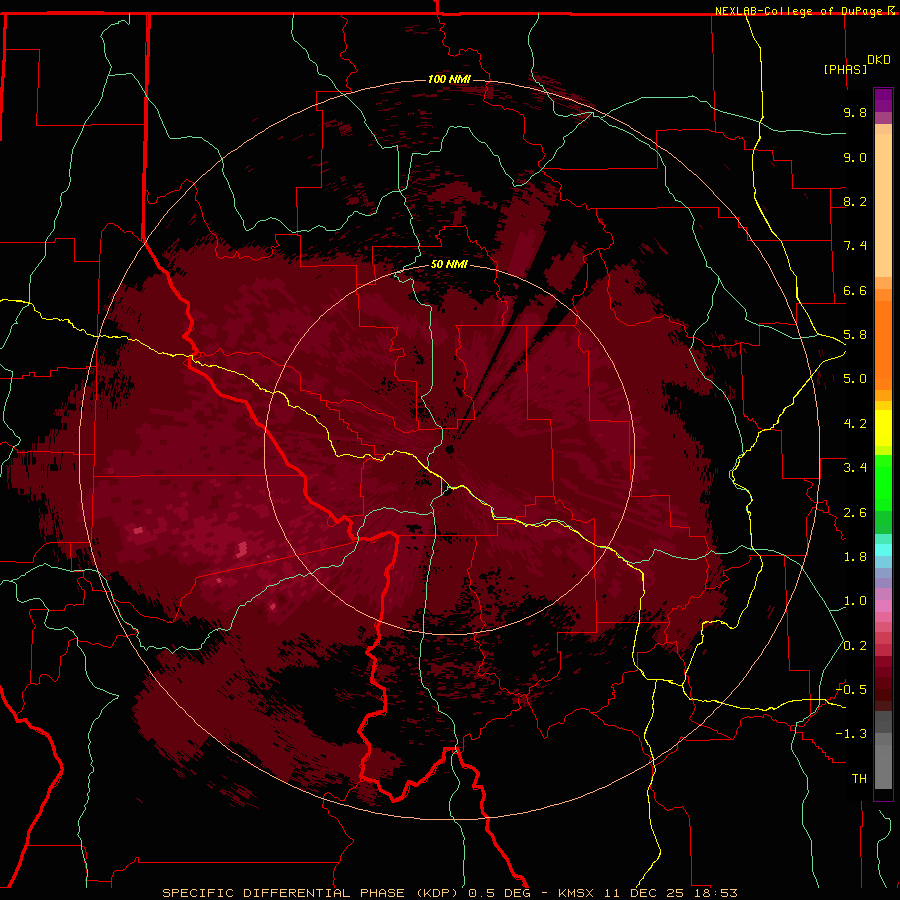
Task: Select the 5.8 scale value
Action: [x=855, y=335]
